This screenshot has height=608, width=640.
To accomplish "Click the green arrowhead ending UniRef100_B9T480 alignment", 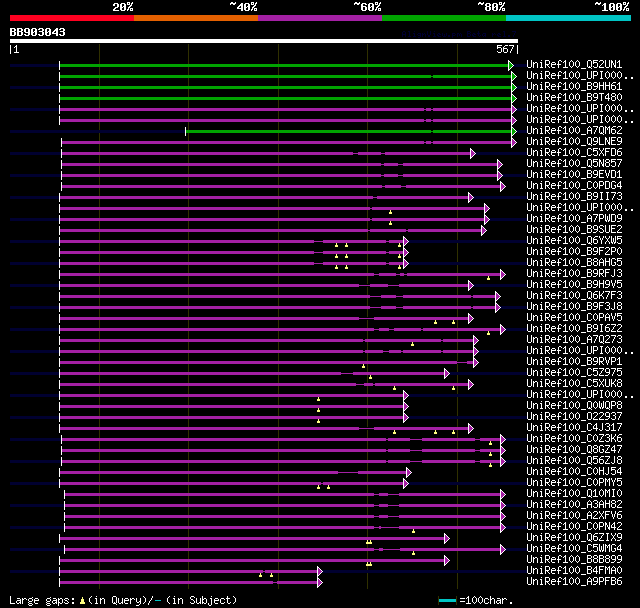I will click(x=514, y=98).
